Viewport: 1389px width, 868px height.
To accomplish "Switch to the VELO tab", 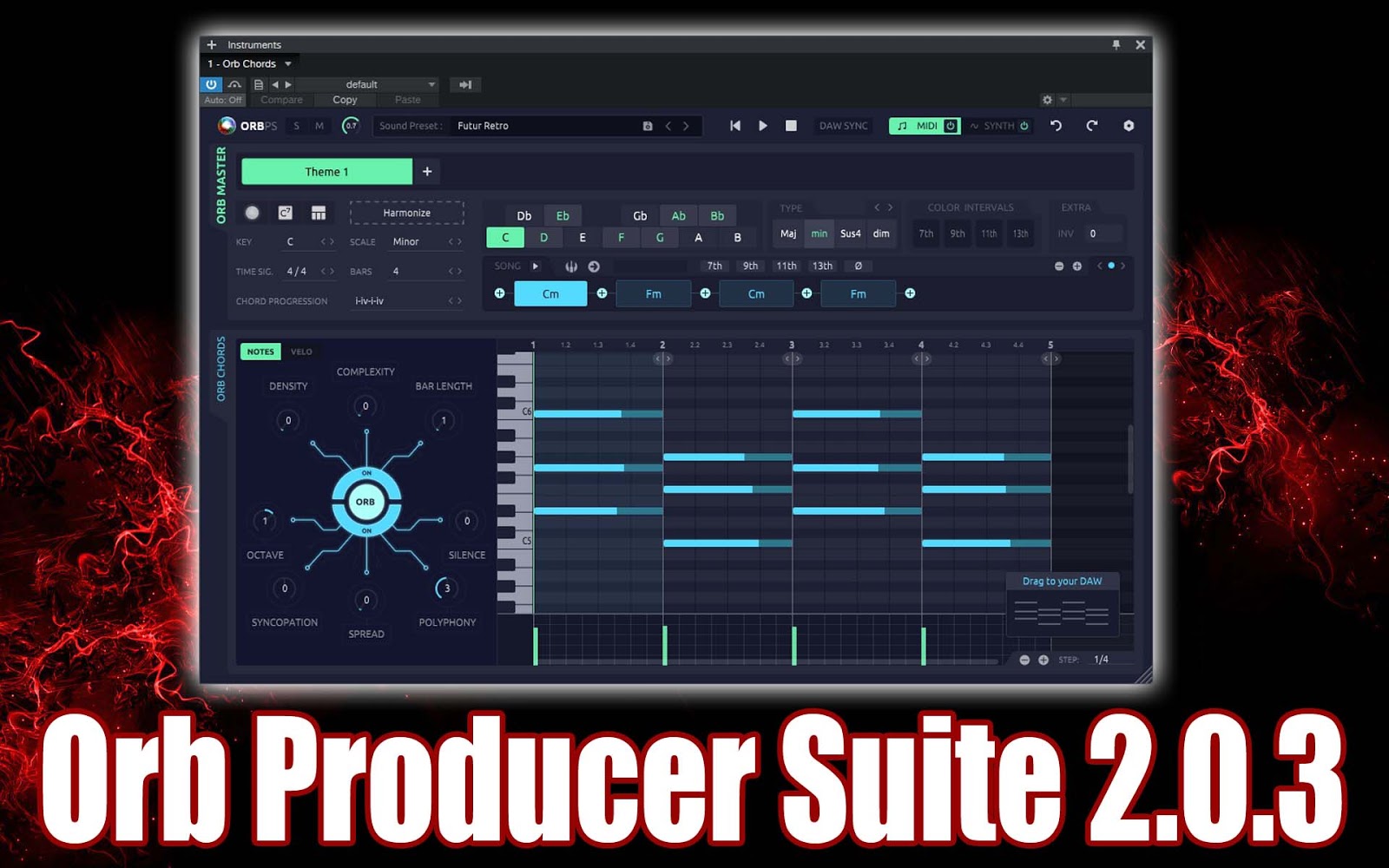I will (301, 352).
